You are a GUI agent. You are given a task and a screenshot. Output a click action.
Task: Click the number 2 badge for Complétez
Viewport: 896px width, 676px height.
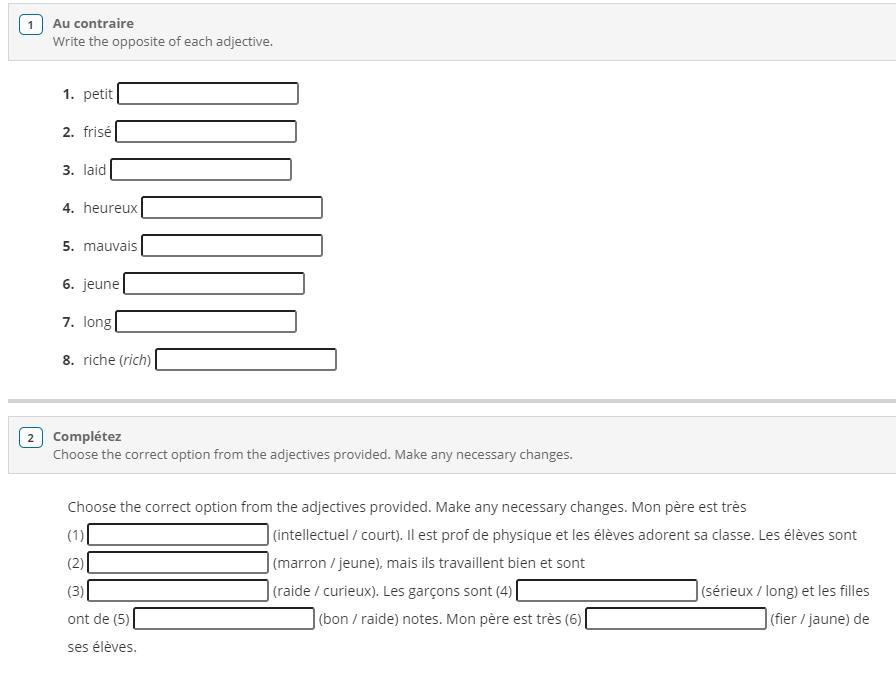(x=30, y=437)
